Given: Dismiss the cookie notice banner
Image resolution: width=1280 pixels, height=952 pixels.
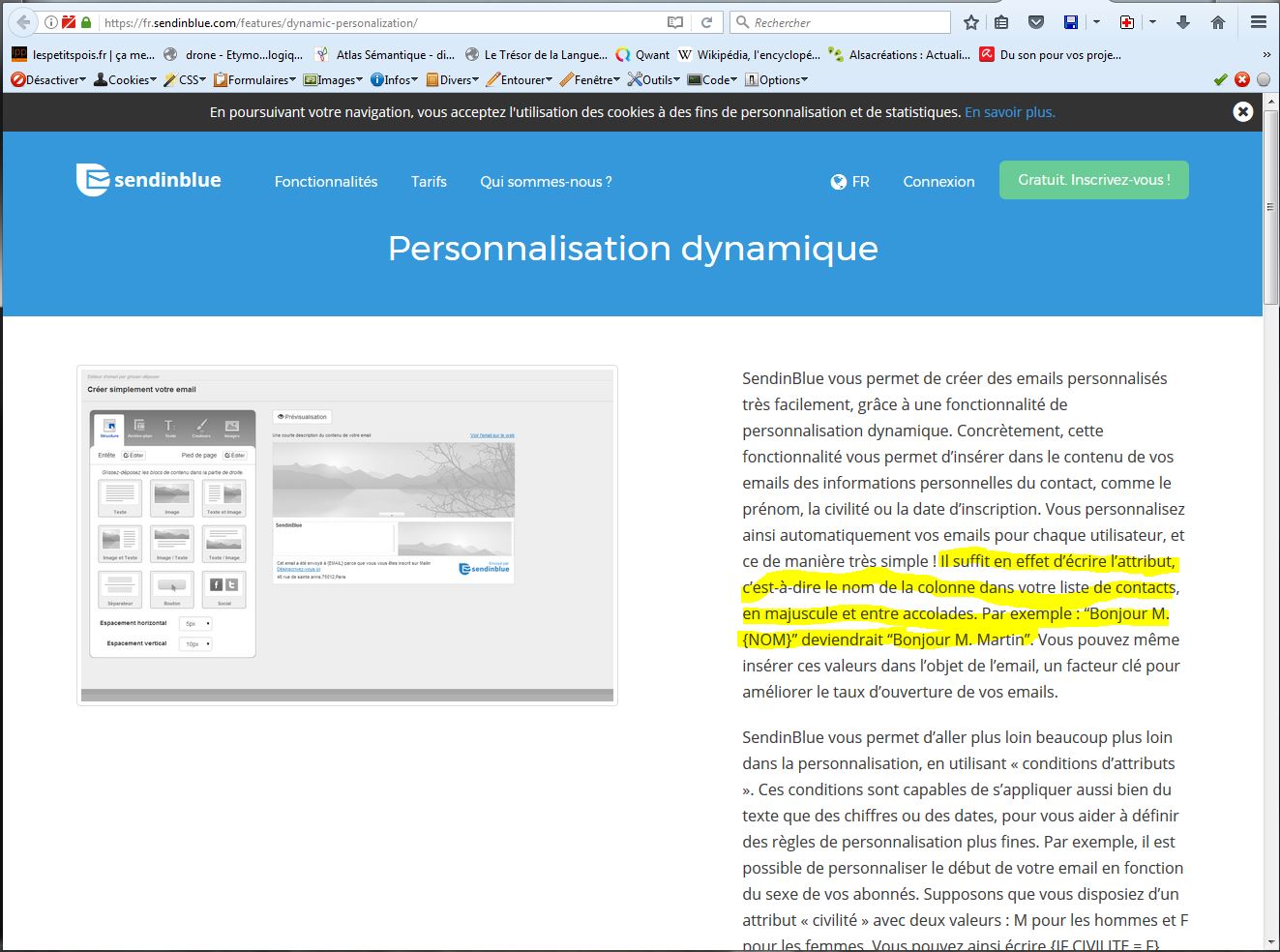Looking at the screenshot, I should coord(1243,112).
